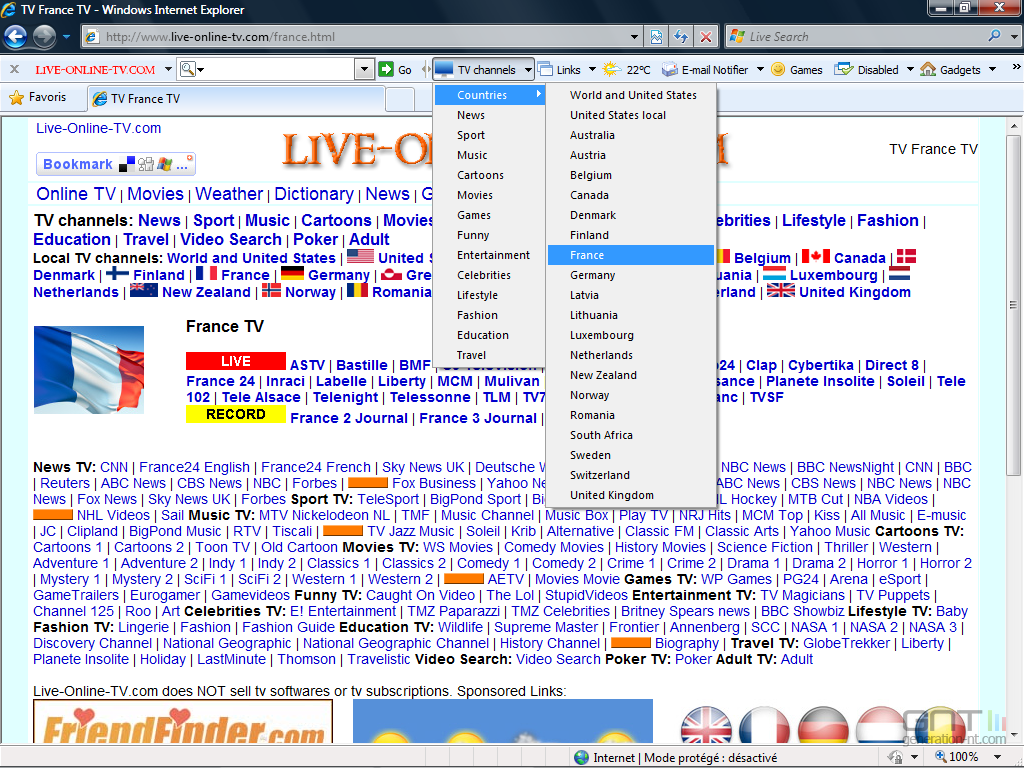Click the green Go arrow button
The image size is (1024, 768).
[x=386, y=69]
